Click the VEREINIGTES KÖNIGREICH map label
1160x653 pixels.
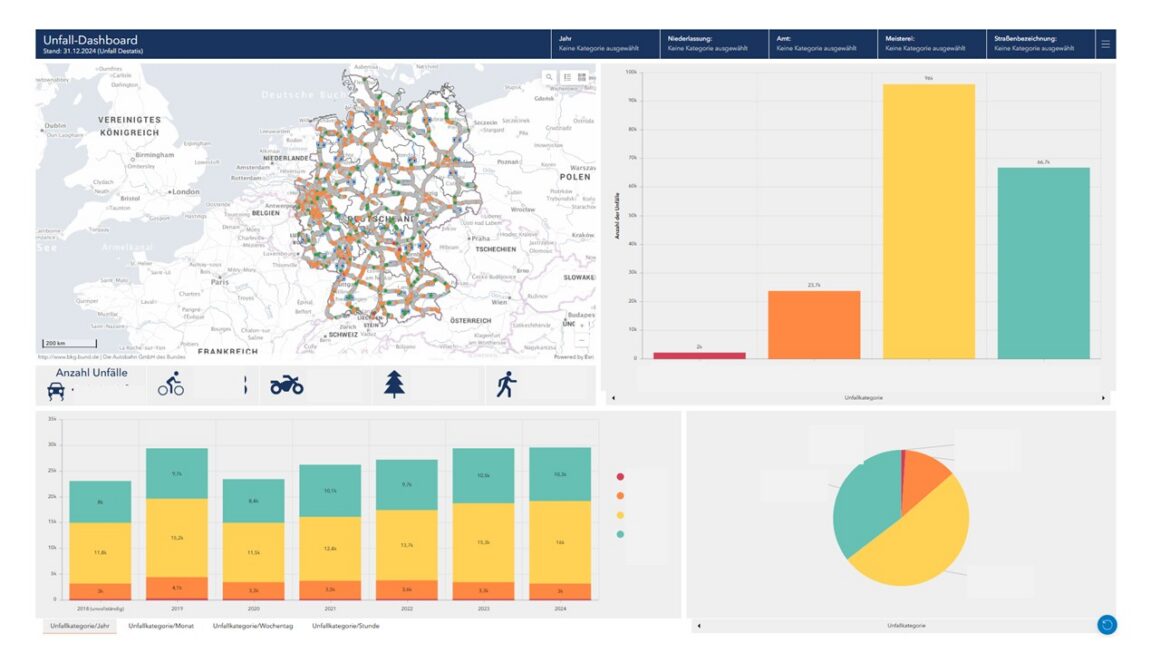pos(129,126)
